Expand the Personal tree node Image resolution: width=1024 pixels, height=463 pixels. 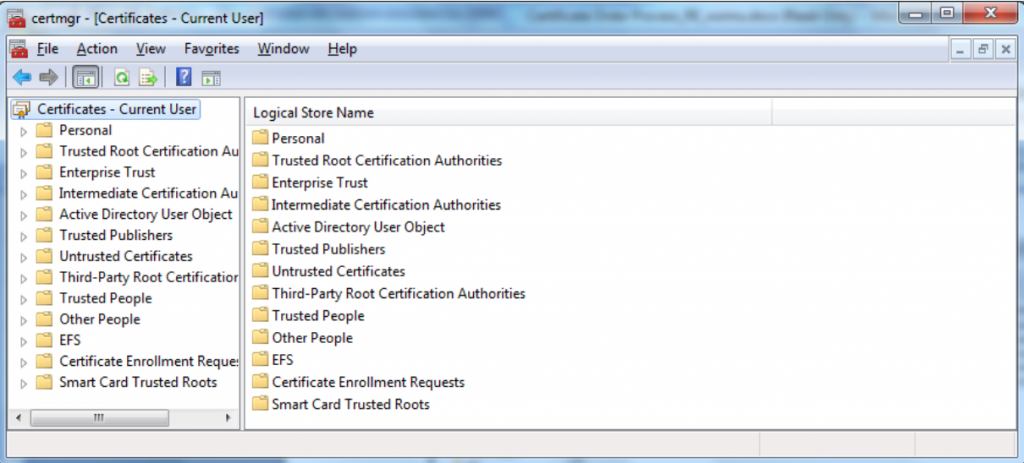pyautogui.click(x=24, y=131)
